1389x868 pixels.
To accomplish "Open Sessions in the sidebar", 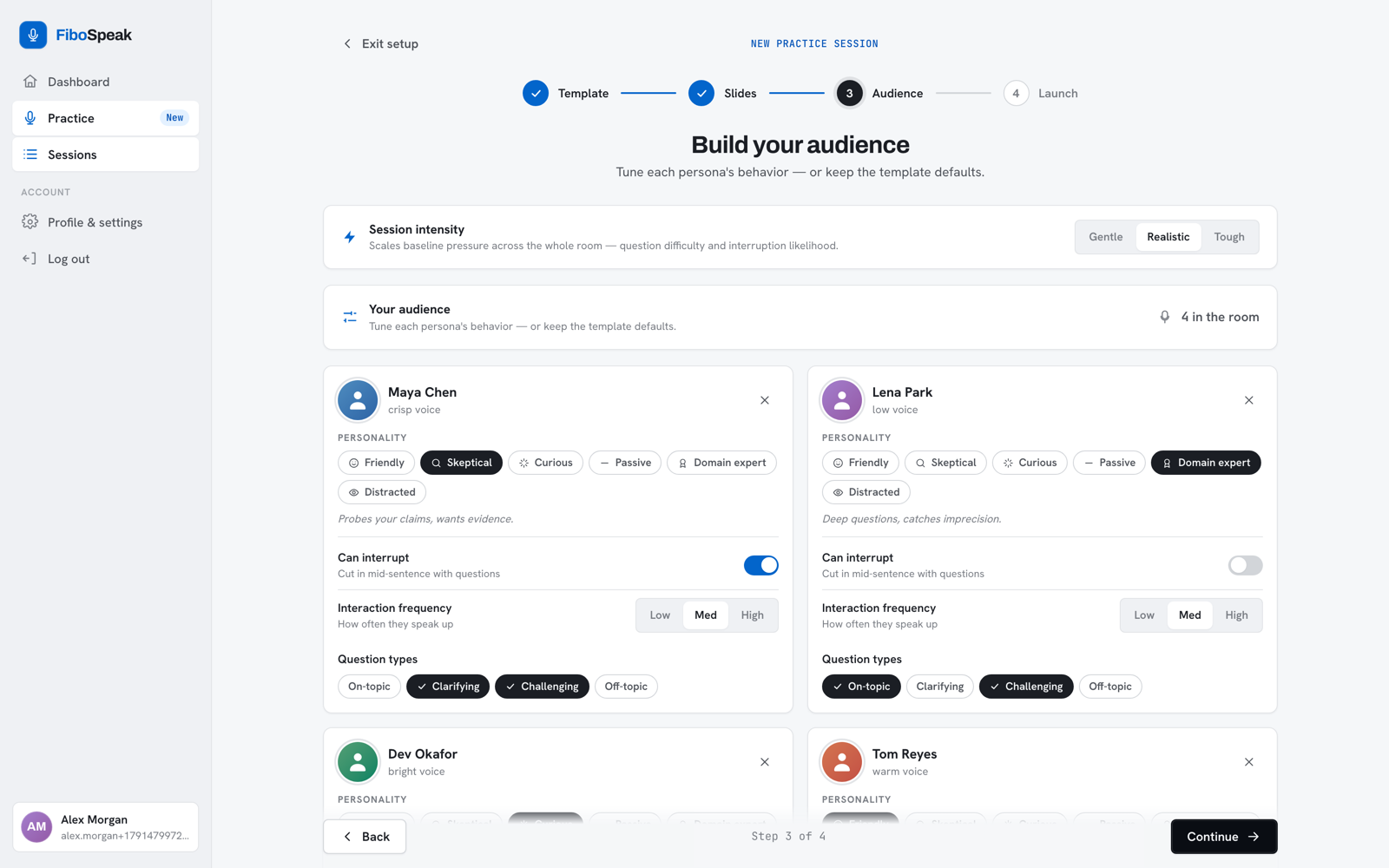I will pyautogui.click(x=106, y=155).
